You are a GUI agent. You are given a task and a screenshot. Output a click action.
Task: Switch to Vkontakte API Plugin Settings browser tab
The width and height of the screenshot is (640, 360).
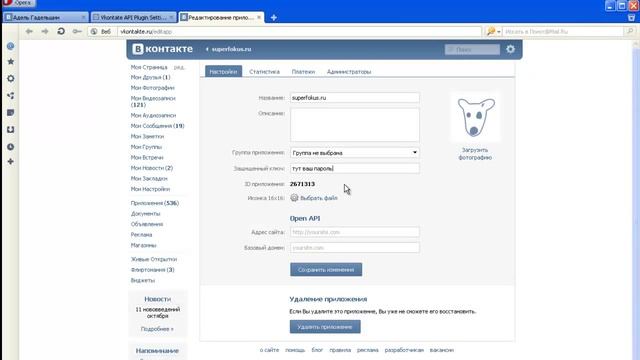pyautogui.click(x=133, y=18)
